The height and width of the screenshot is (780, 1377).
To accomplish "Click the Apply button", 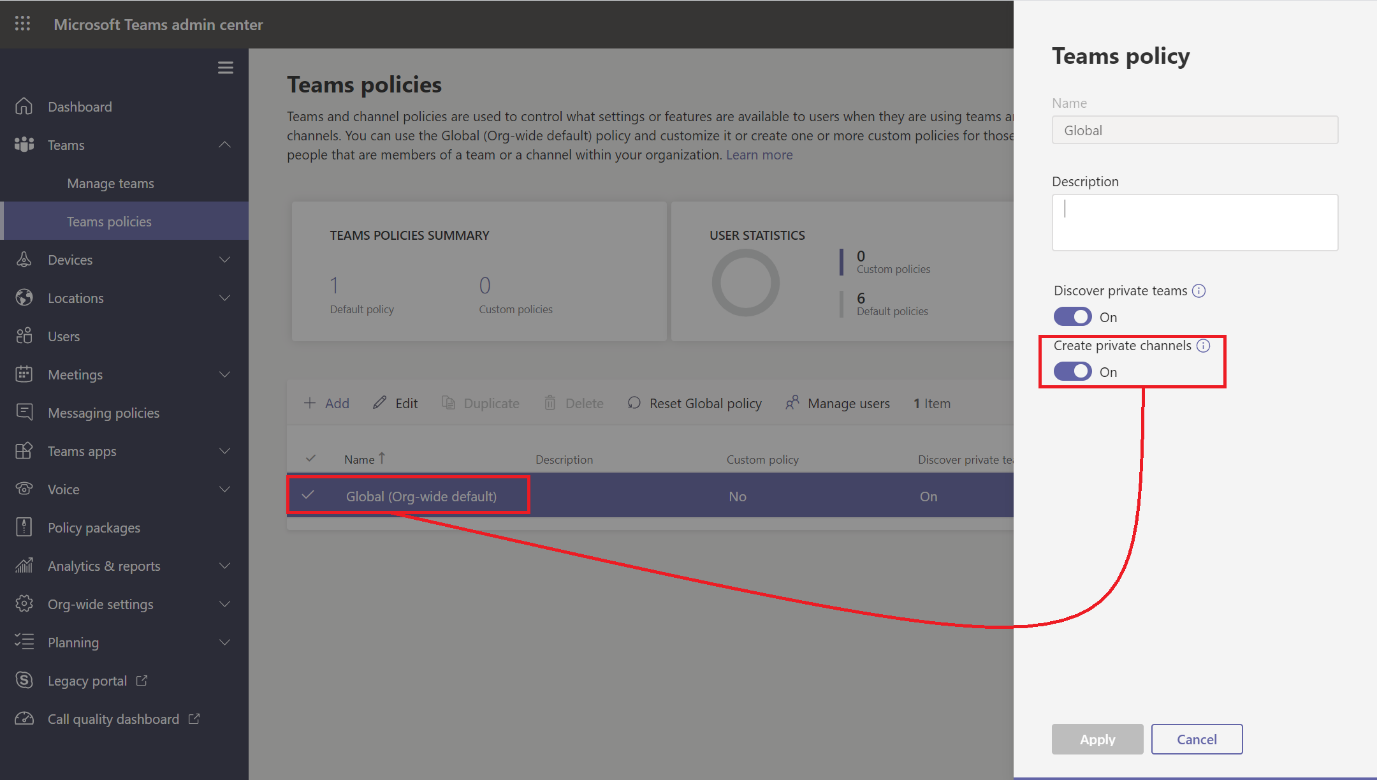I will click(1097, 739).
